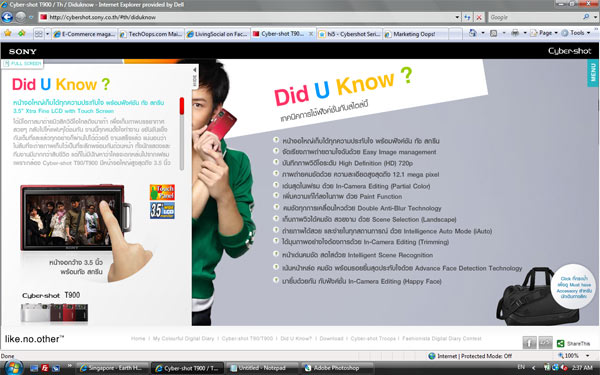Select the Double Anti-Blur Technology feature

(362, 208)
